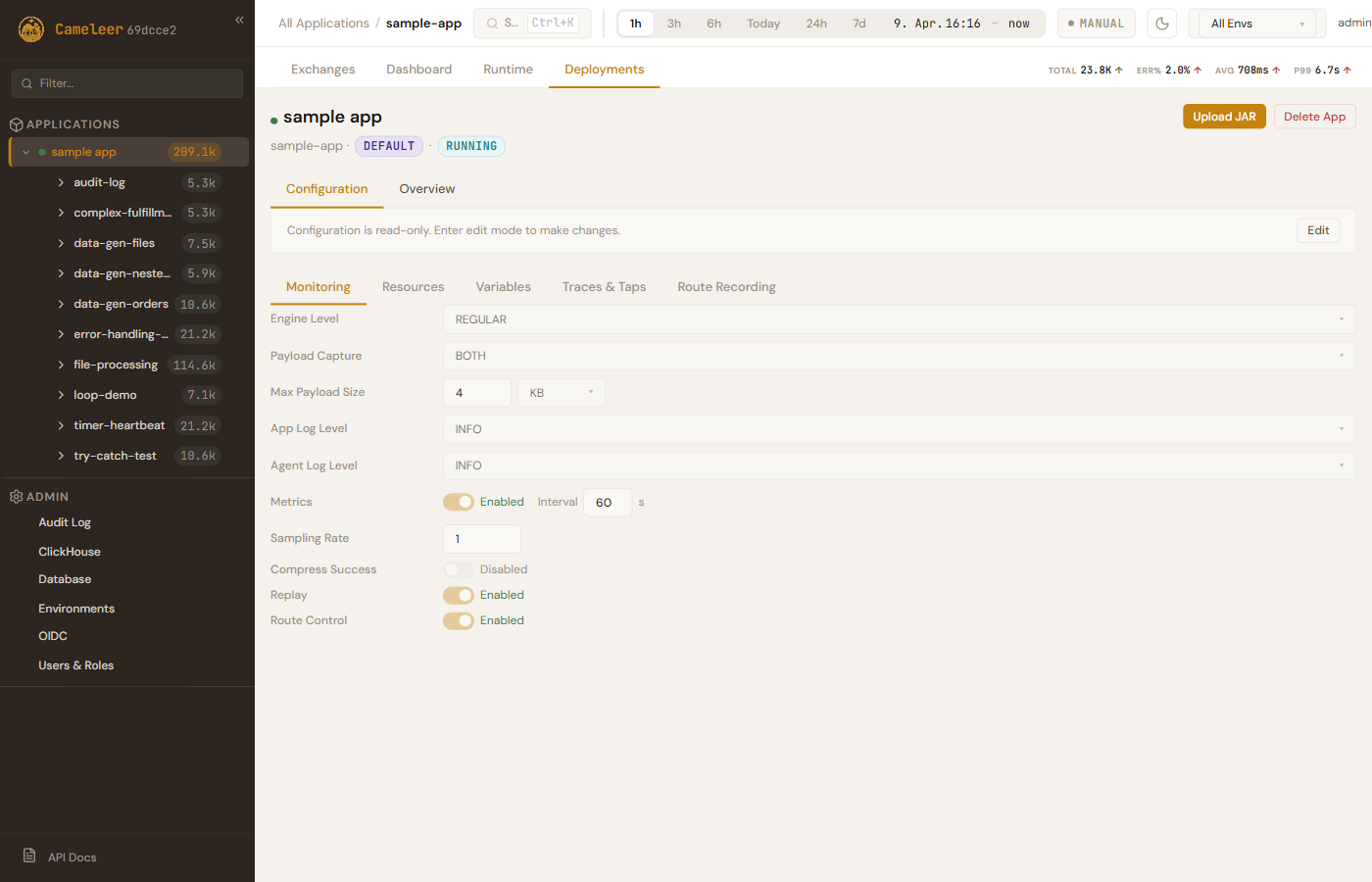1372x882 pixels.
Task: Switch to the Traces & Taps tab
Action: click(x=604, y=287)
